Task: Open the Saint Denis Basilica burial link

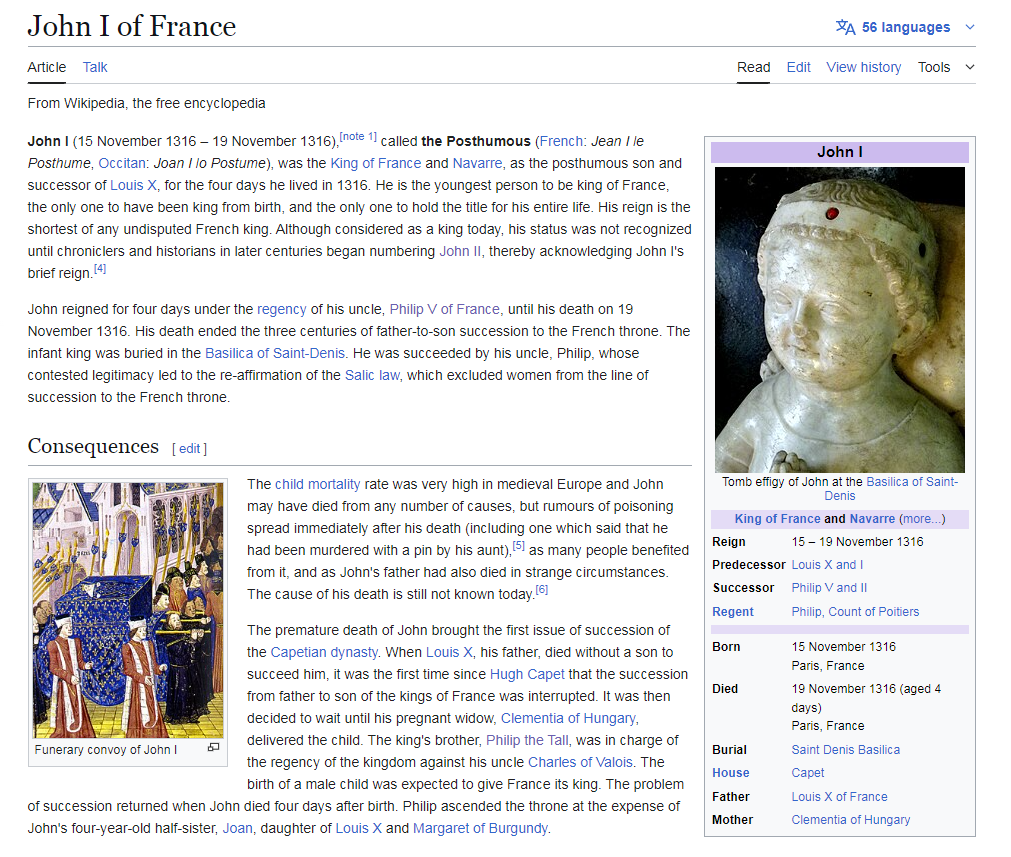Action: point(845,749)
